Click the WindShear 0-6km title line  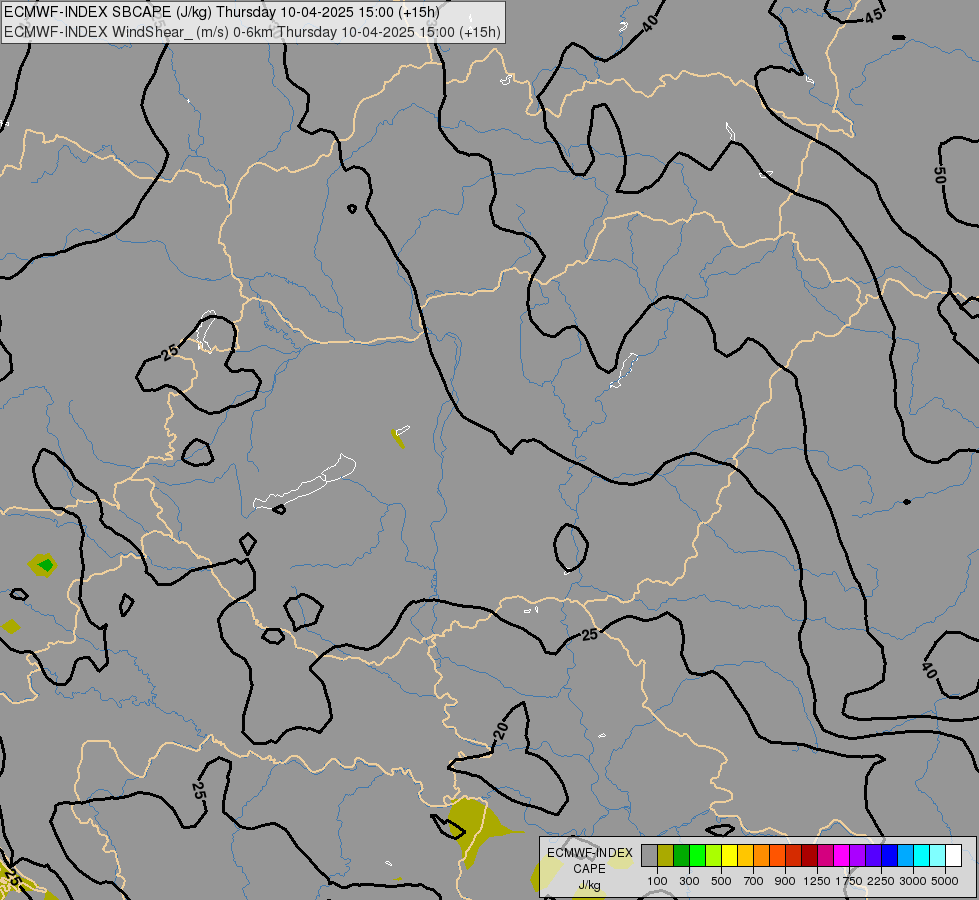point(252,32)
